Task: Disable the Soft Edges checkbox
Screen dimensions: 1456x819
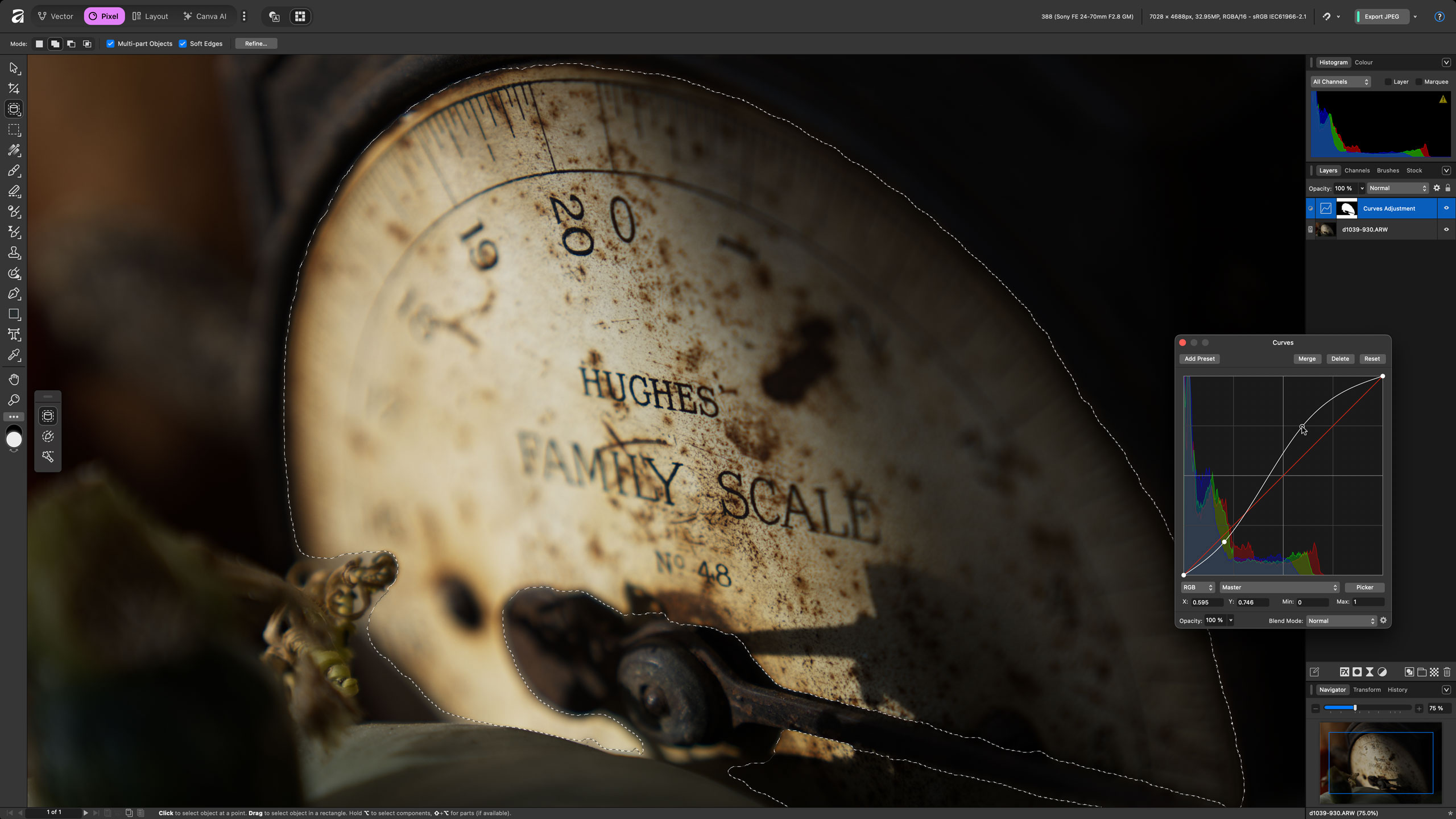Action: [x=183, y=44]
